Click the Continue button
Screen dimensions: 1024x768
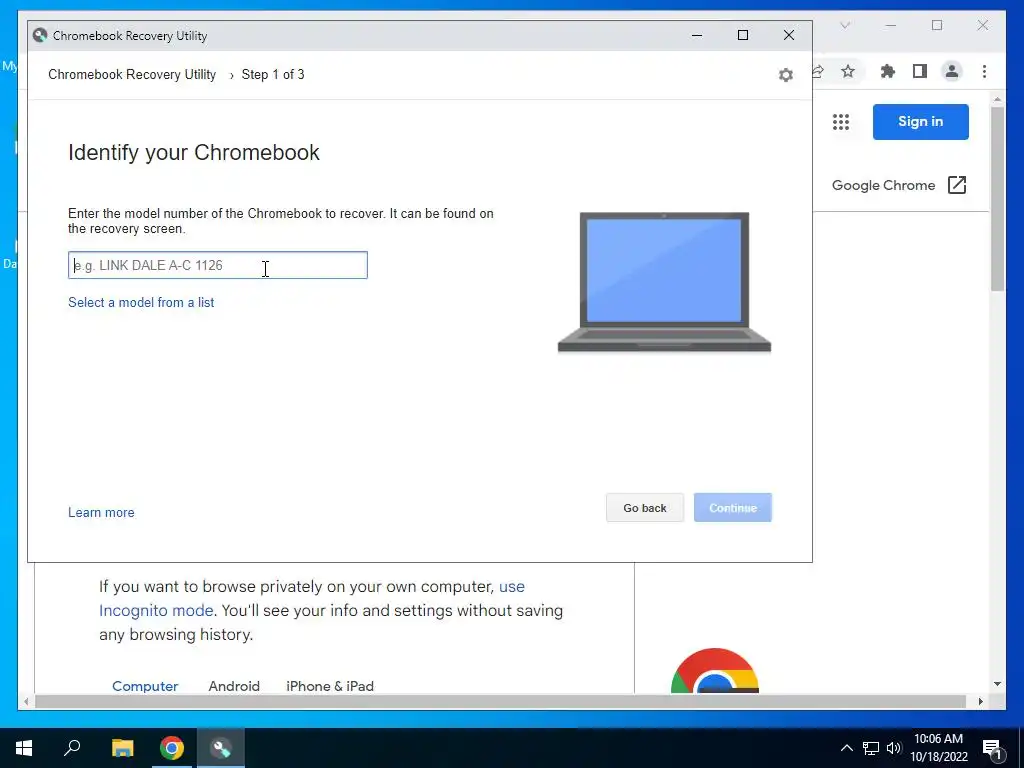point(733,507)
